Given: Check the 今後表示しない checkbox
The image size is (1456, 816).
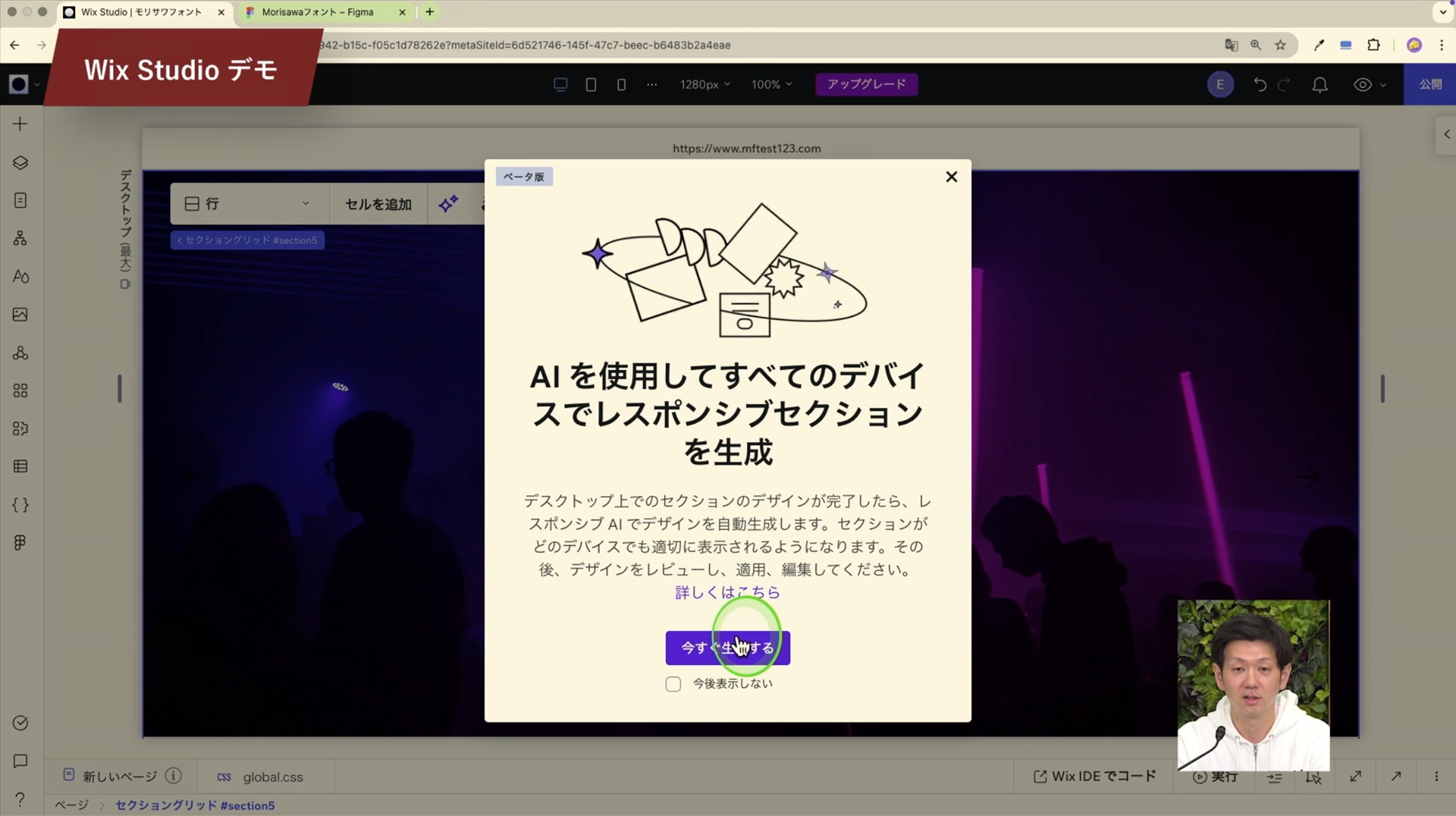Looking at the screenshot, I should pos(673,684).
